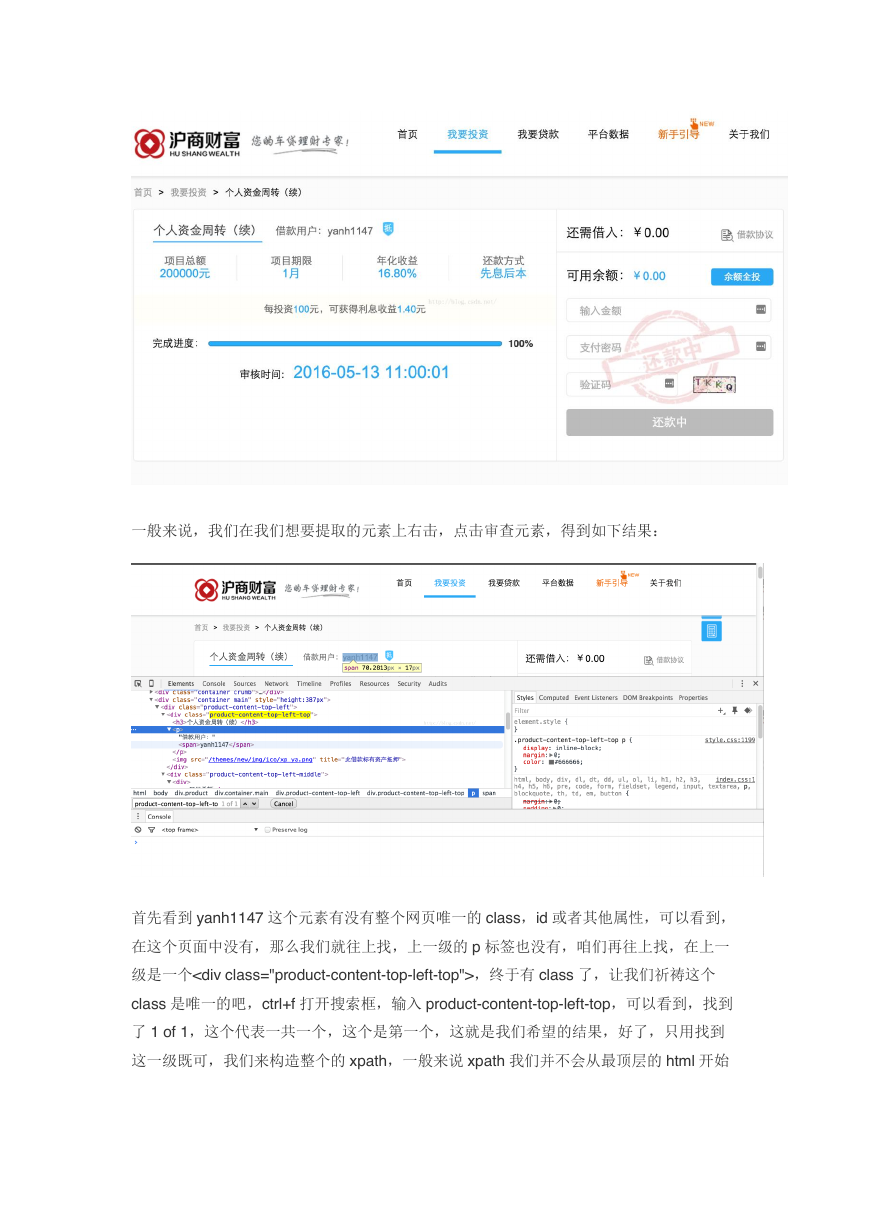Click the captcha image to refresh it
The image size is (869, 1228).
tap(714, 384)
